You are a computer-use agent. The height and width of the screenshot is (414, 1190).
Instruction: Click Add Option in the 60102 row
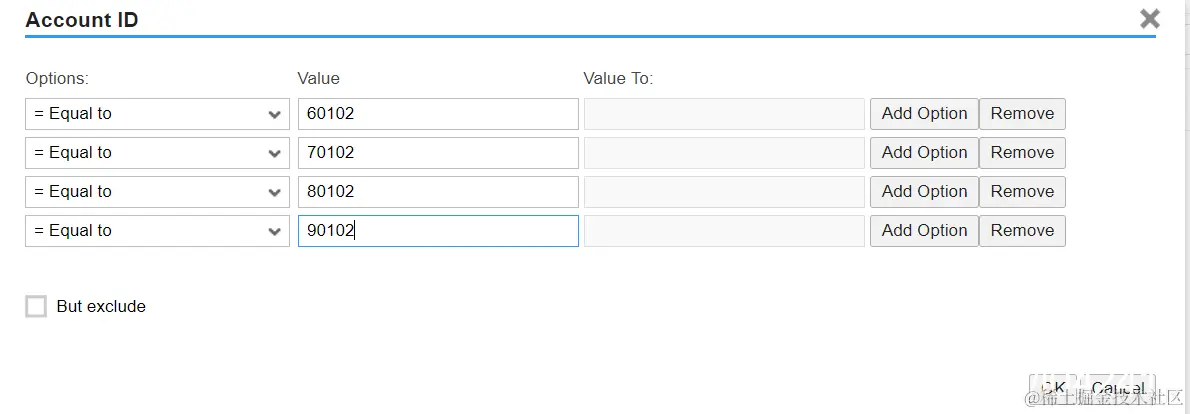[923, 114]
